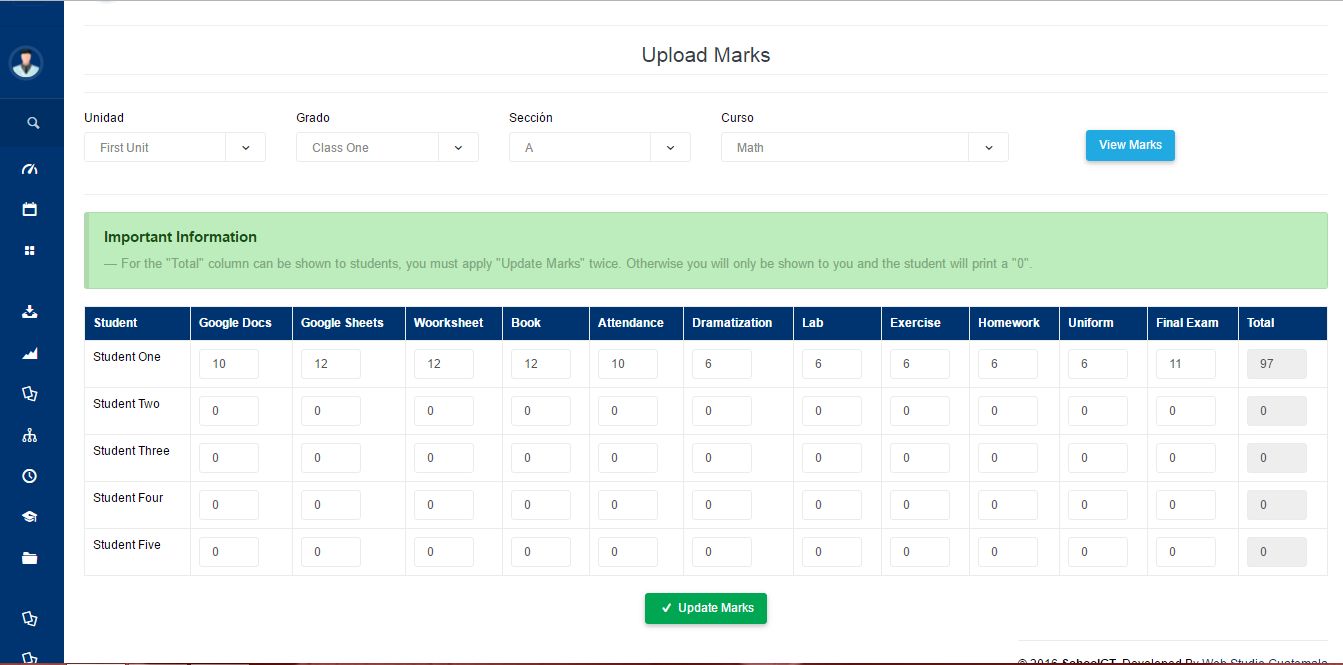Open the user avatar profile
The height and width of the screenshot is (665, 1343).
click(26, 63)
